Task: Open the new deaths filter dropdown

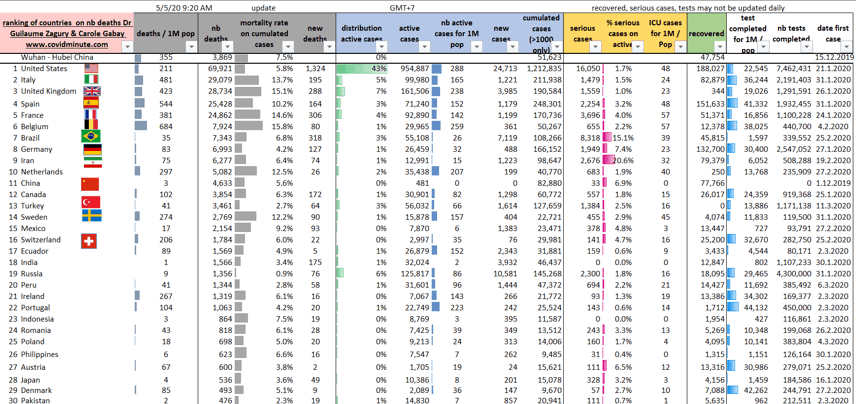Action: pos(329,47)
